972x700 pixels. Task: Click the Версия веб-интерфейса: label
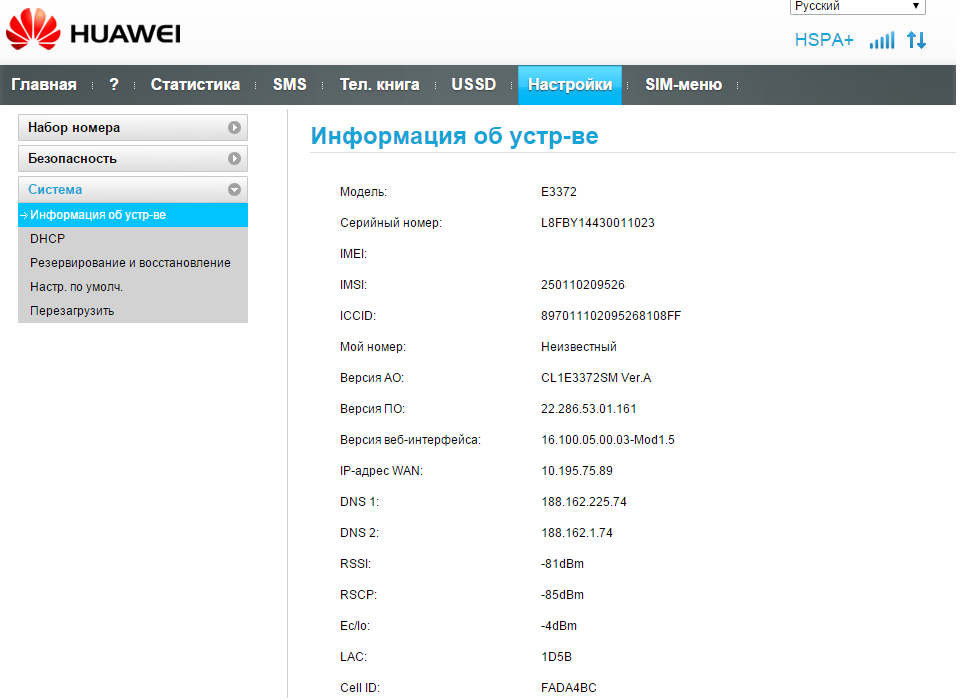pos(410,440)
